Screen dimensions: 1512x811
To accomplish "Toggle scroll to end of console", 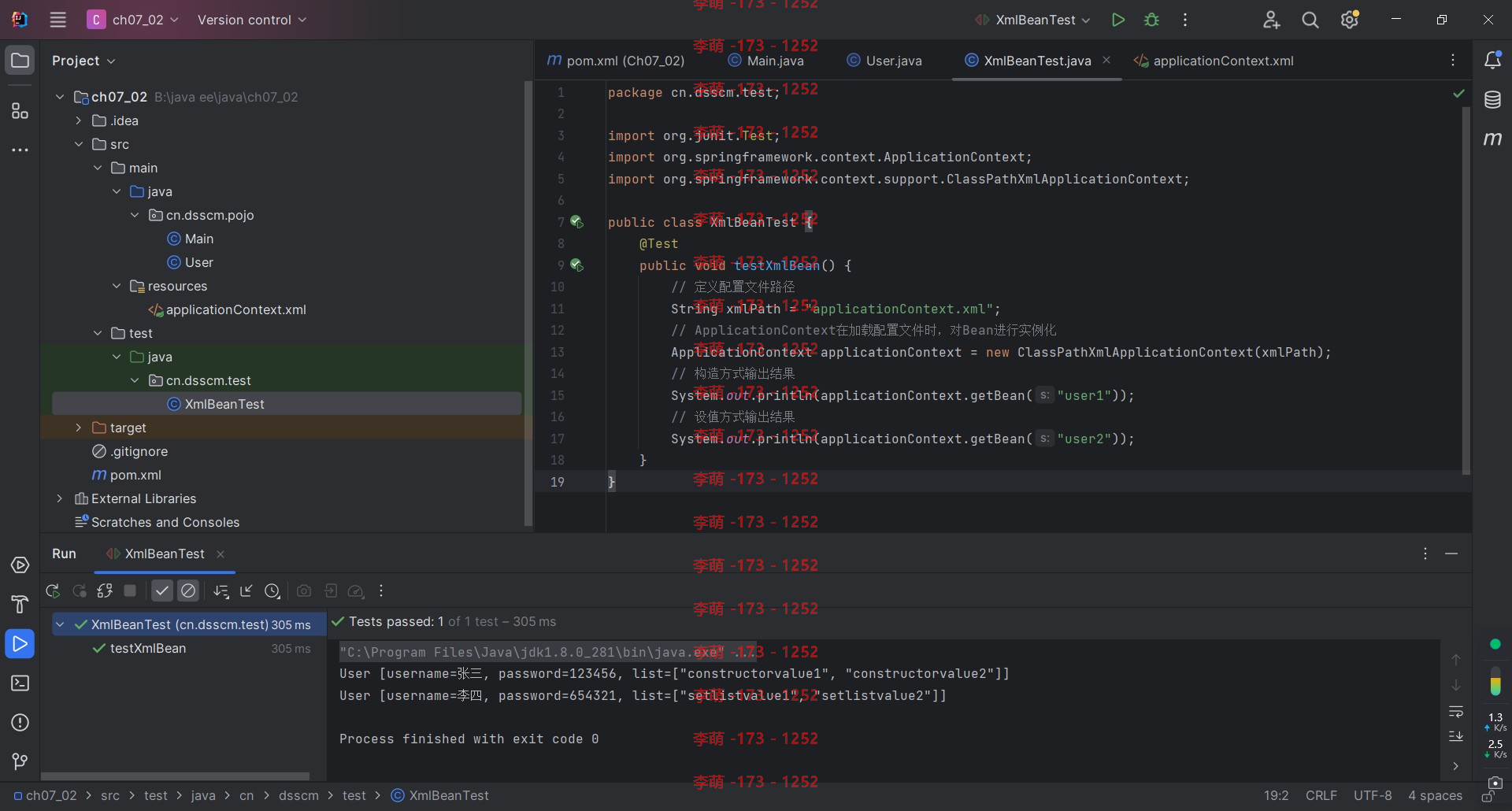I will coord(1456,737).
